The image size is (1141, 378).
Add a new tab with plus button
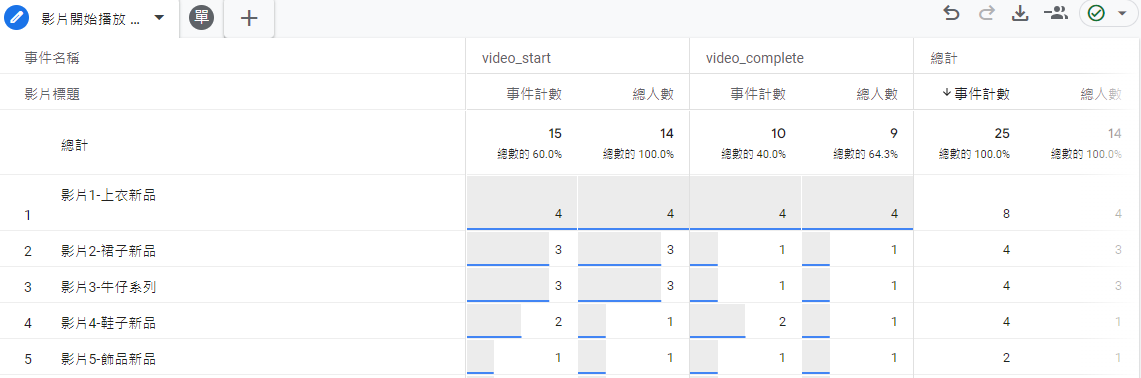click(249, 18)
